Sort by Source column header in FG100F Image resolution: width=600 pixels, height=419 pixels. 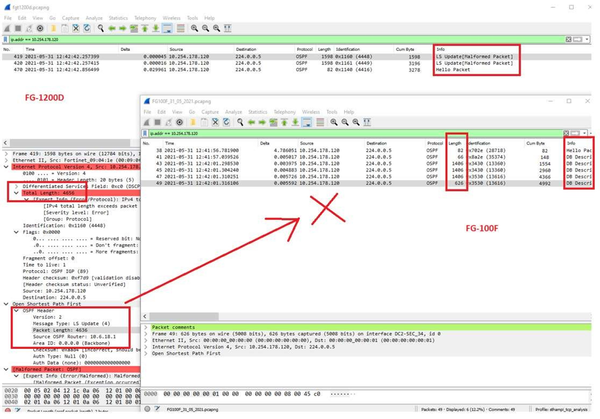tap(307, 143)
